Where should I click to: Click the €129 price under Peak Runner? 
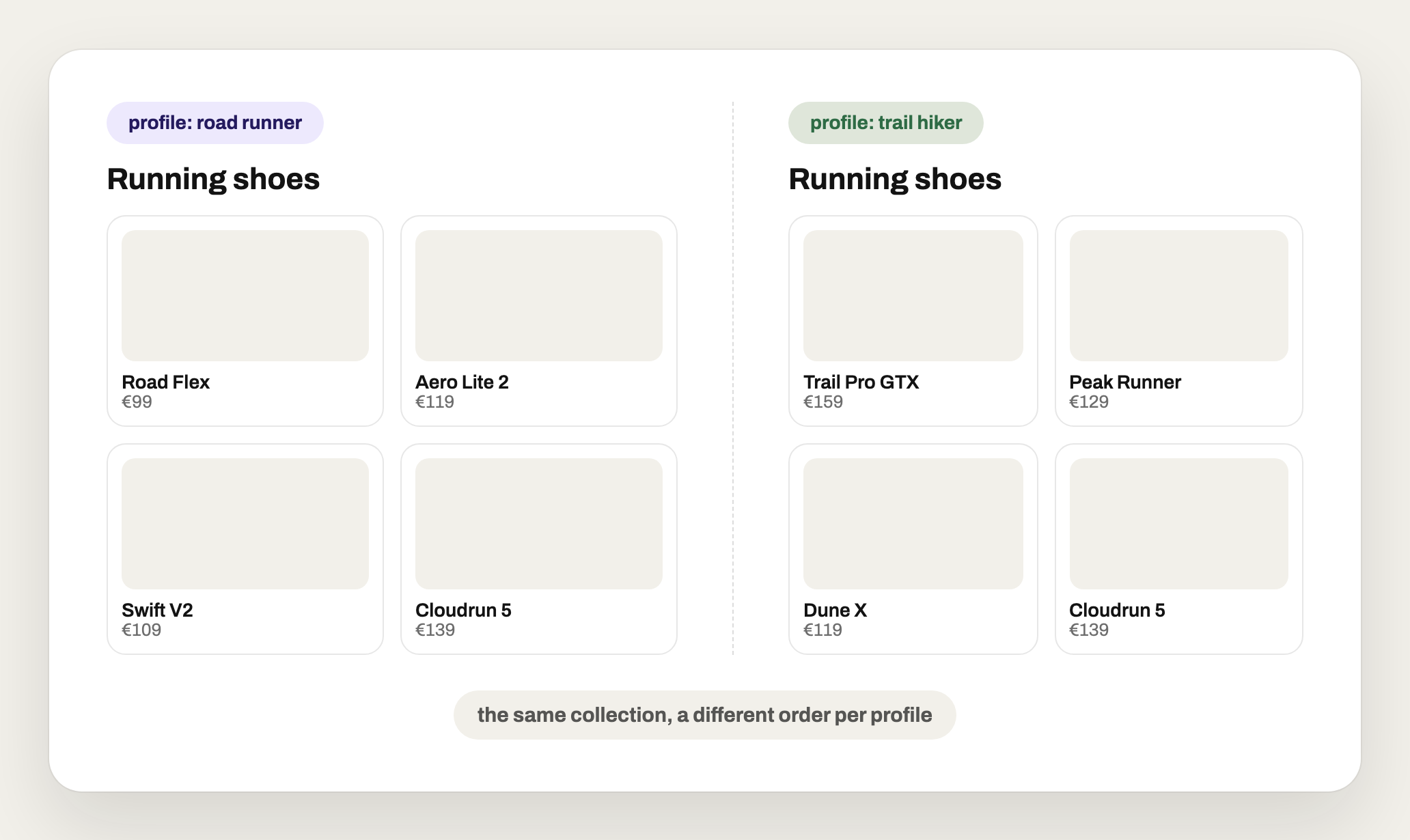(1089, 402)
